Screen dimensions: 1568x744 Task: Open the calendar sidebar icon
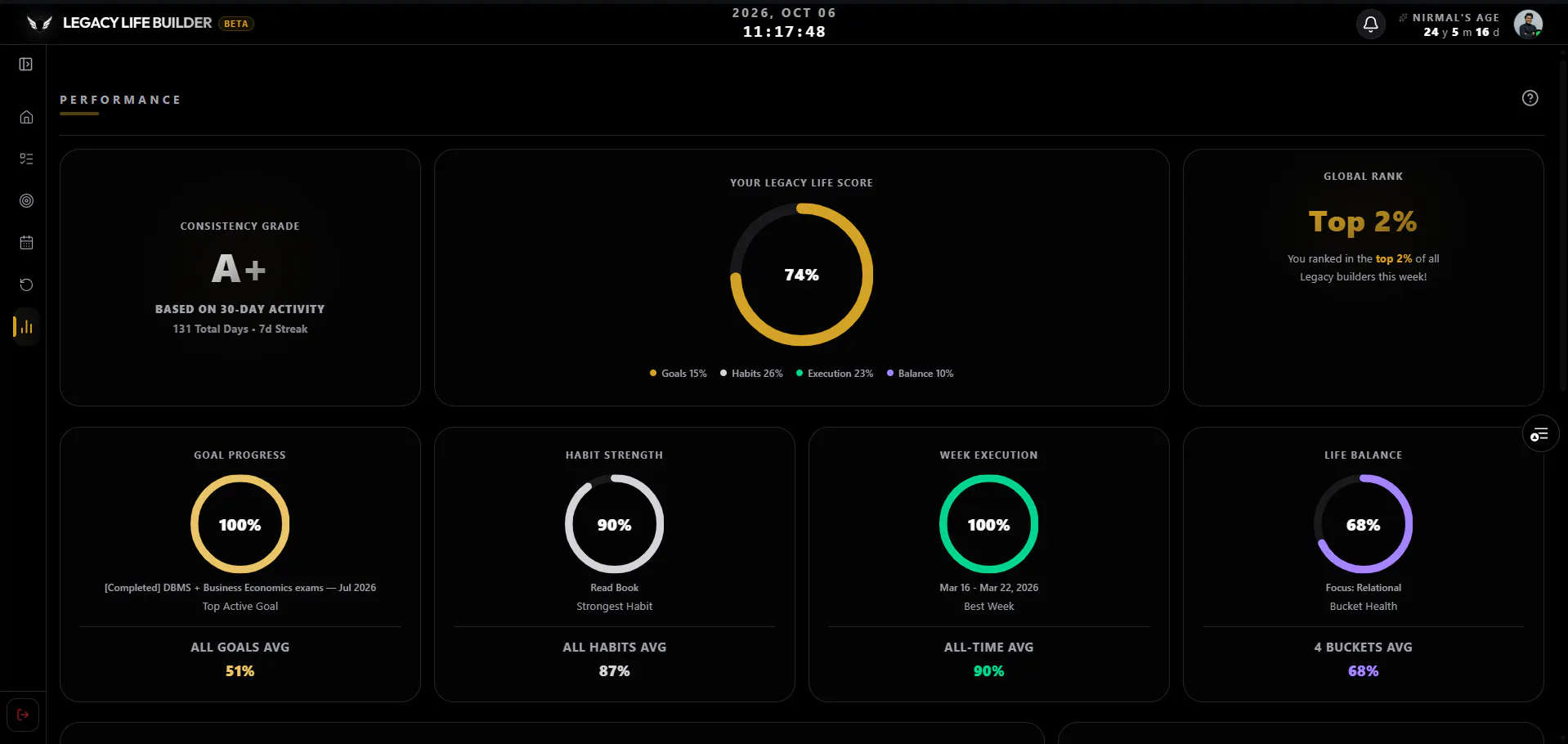pos(26,243)
